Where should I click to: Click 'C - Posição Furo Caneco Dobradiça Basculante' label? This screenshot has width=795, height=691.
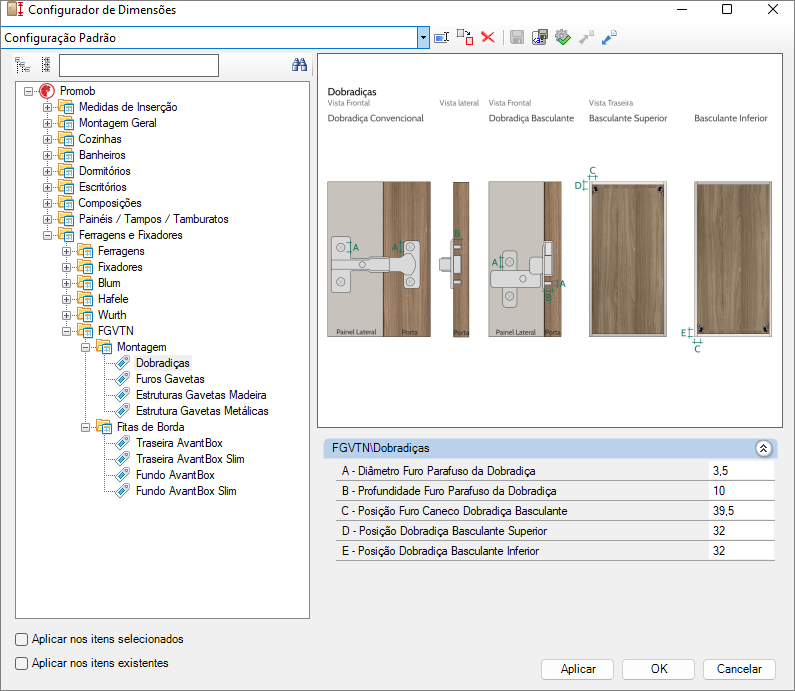tap(454, 511)
